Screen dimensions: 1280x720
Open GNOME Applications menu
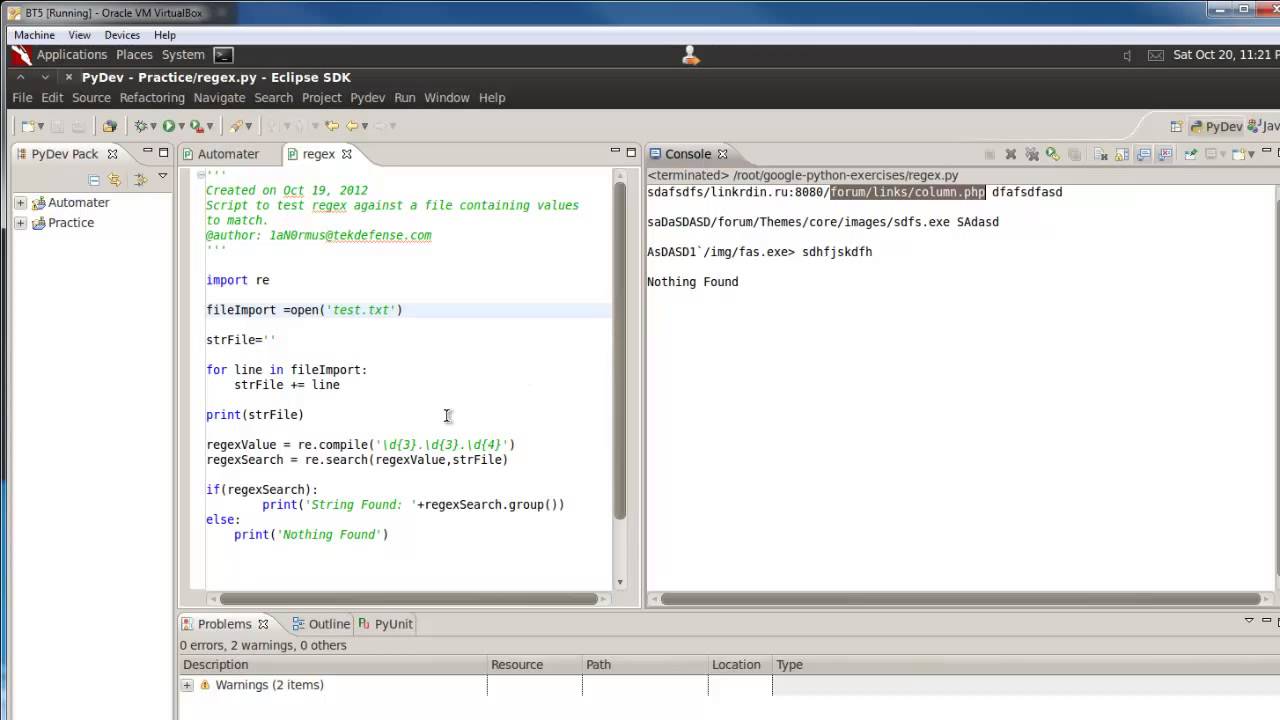(x=71, y=55)
